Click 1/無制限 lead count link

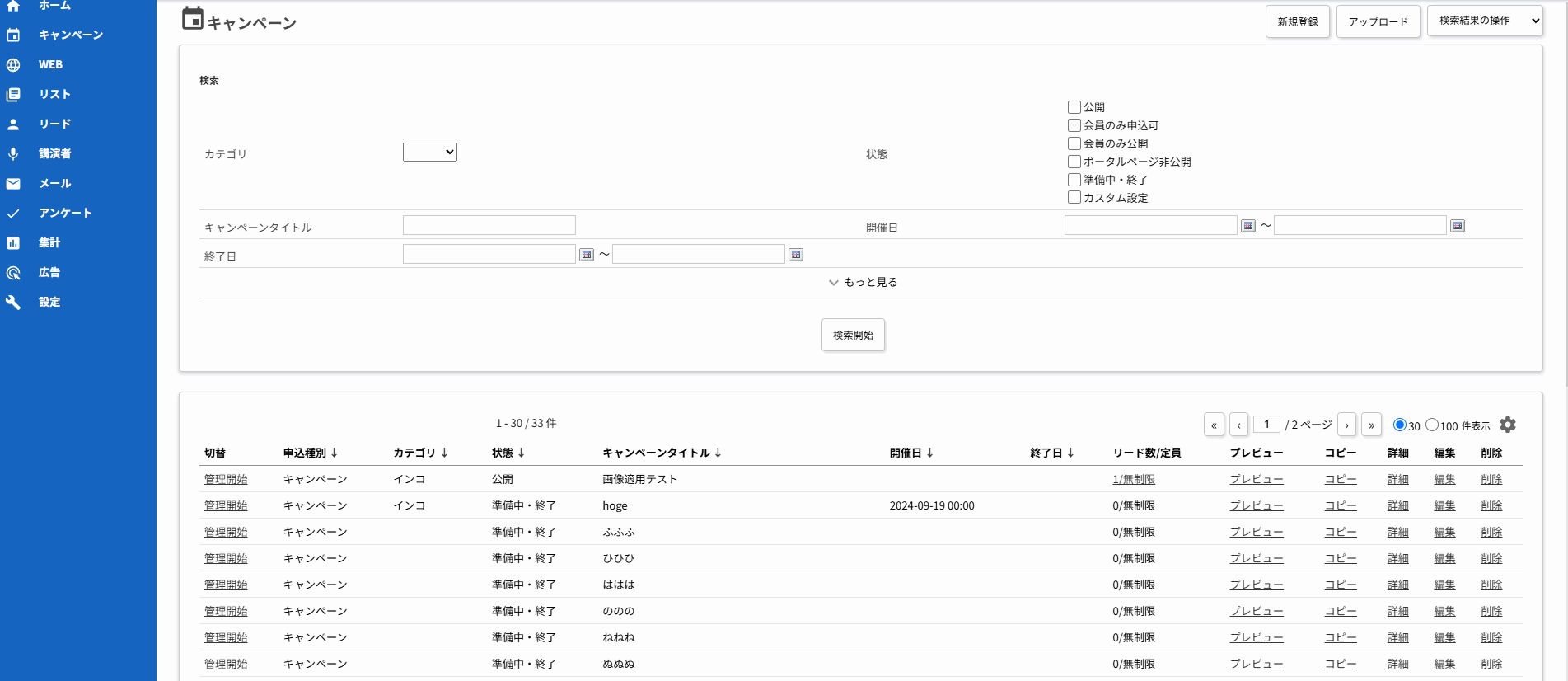[x=1134, y=479]
